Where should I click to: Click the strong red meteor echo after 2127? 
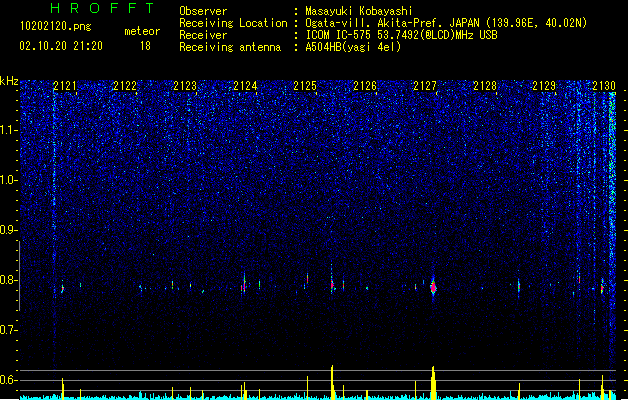coord(433,287)
